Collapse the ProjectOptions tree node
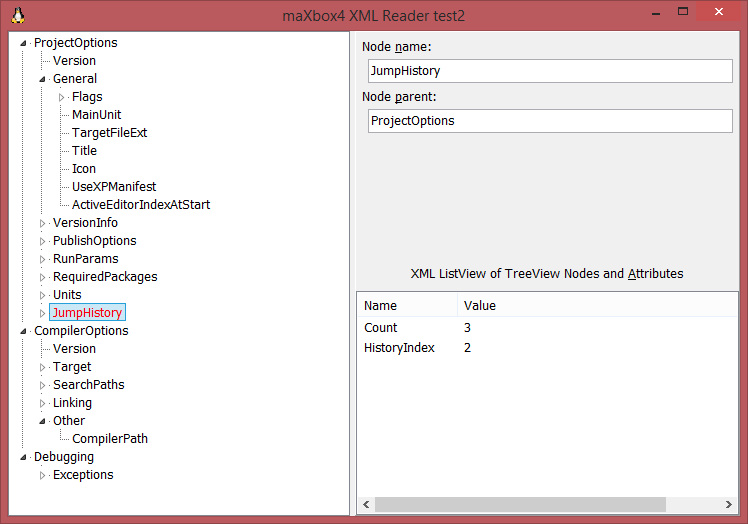 point(24,43)
